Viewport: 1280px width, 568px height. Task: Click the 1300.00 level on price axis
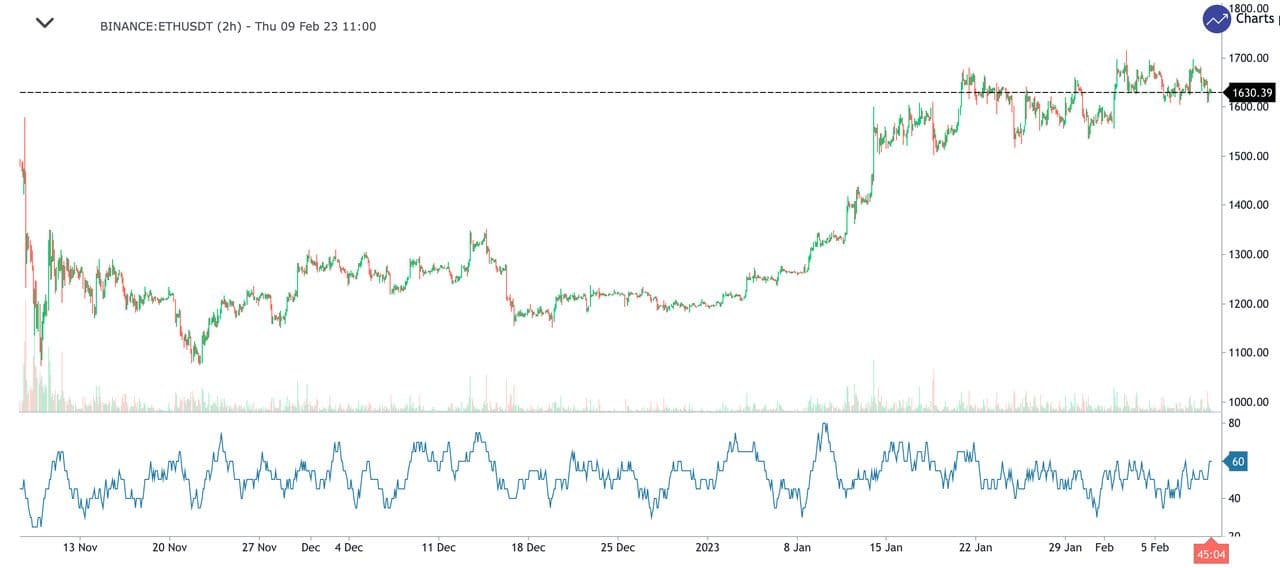pyautogui.click(x=1249, y=254)
